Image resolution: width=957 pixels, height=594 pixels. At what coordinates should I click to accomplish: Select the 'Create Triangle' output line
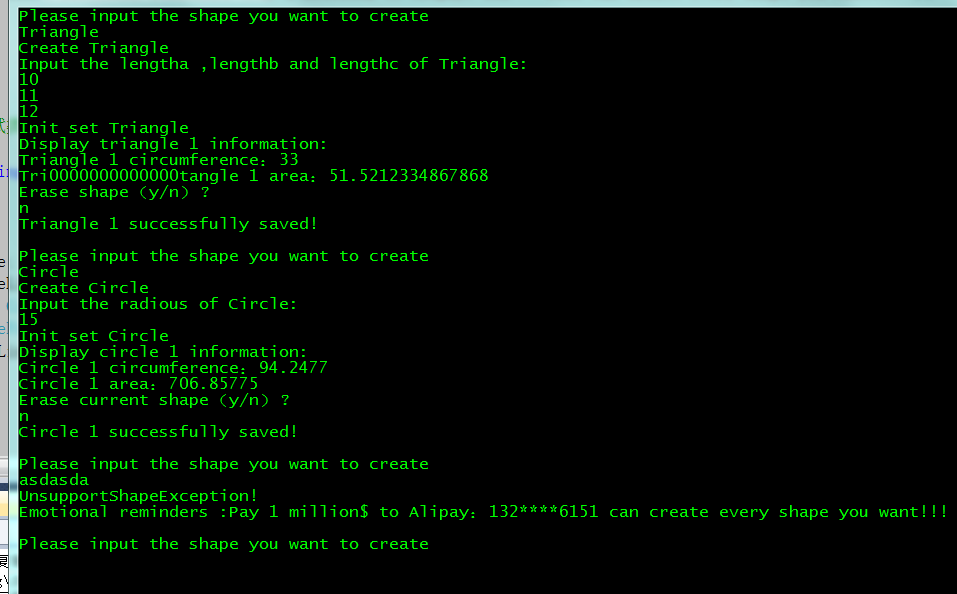click(93, 48)
